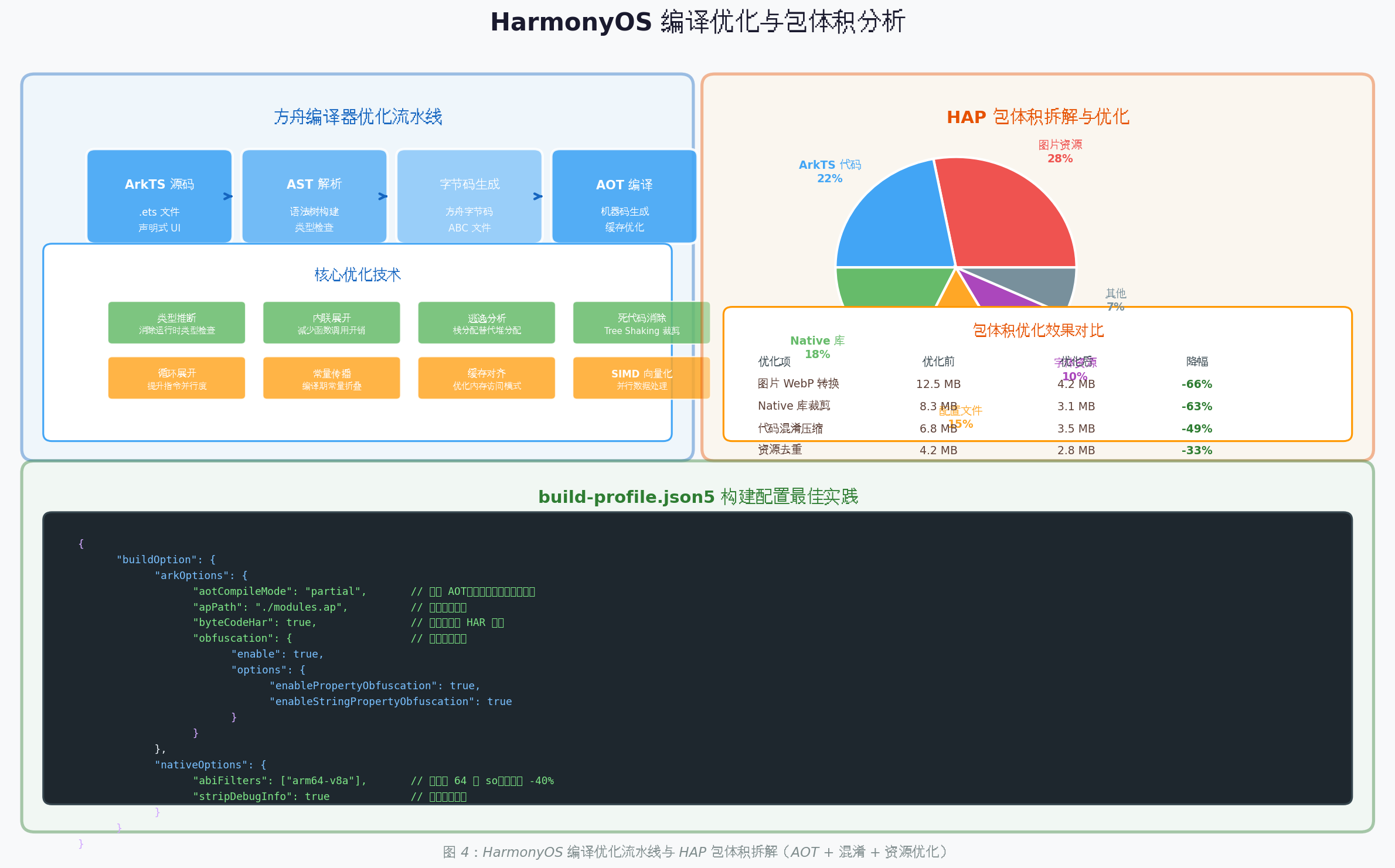Image resolution: width=1395 pixels, height=868 pixels.
Task: Click the arrow between ArkTS 源码 and AST 解析
Action: click(228, 196)
